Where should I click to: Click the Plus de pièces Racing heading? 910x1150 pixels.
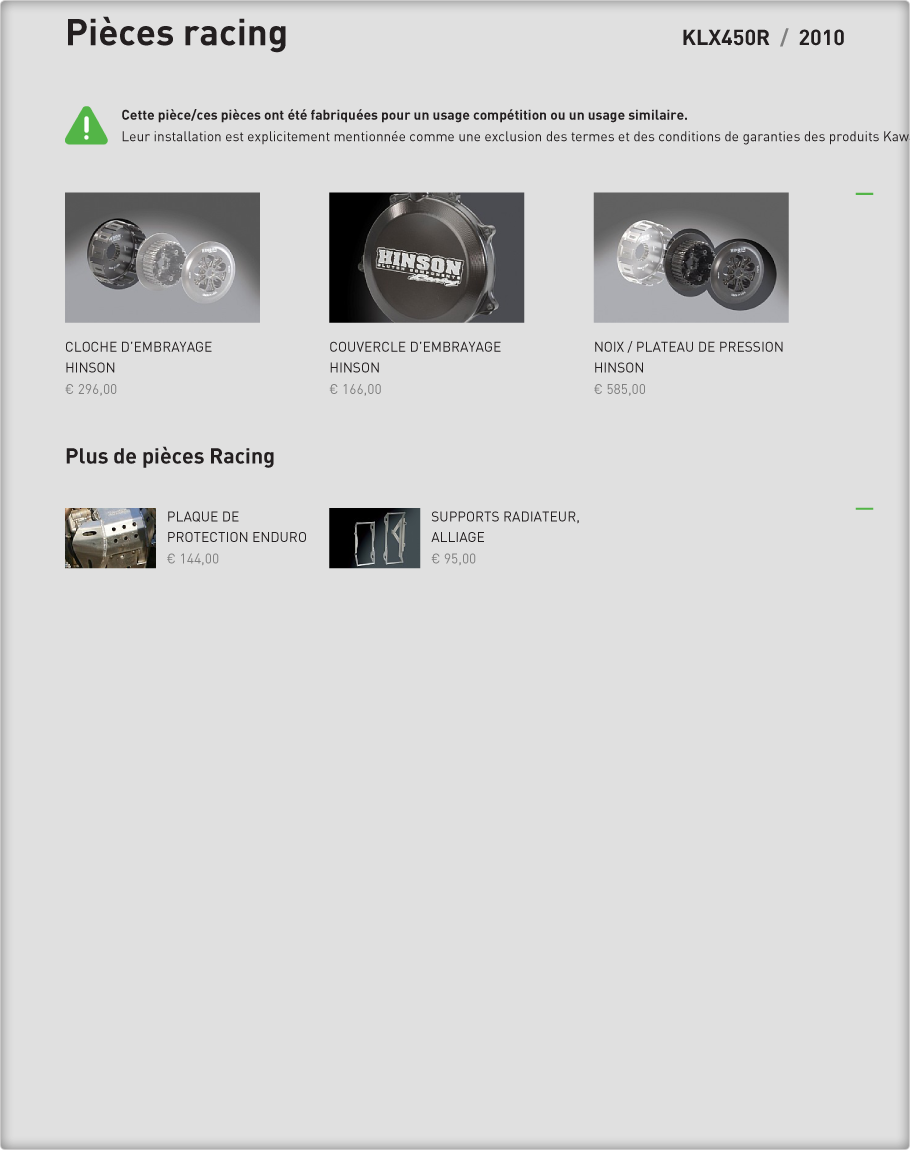[x=170, y=456]
